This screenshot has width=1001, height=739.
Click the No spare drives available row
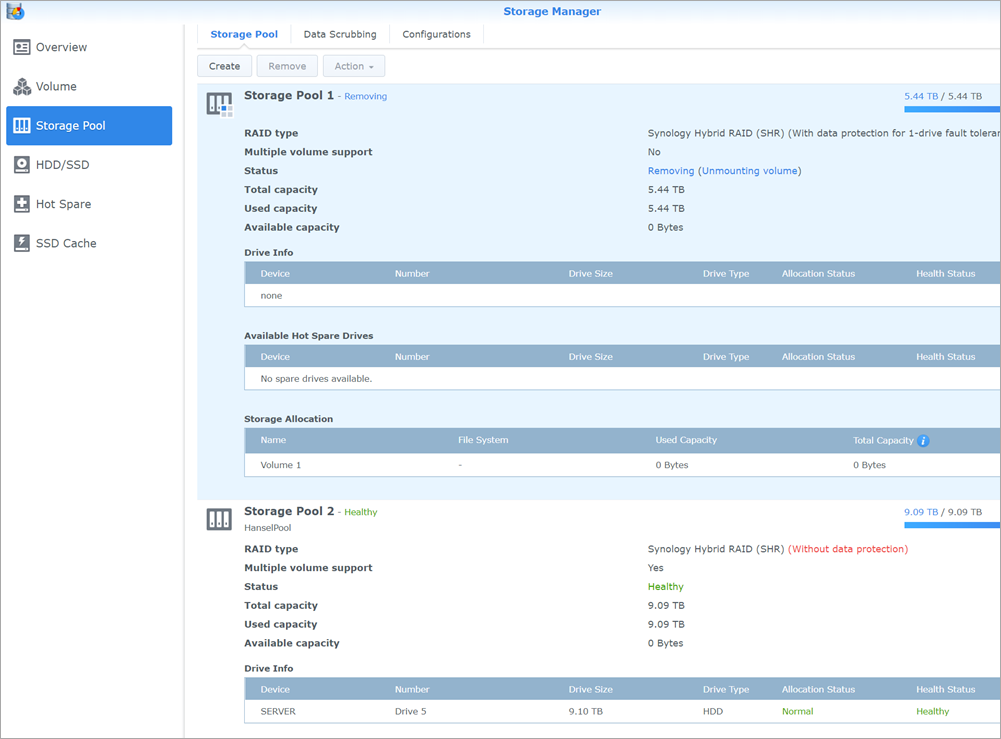point(622,378)
